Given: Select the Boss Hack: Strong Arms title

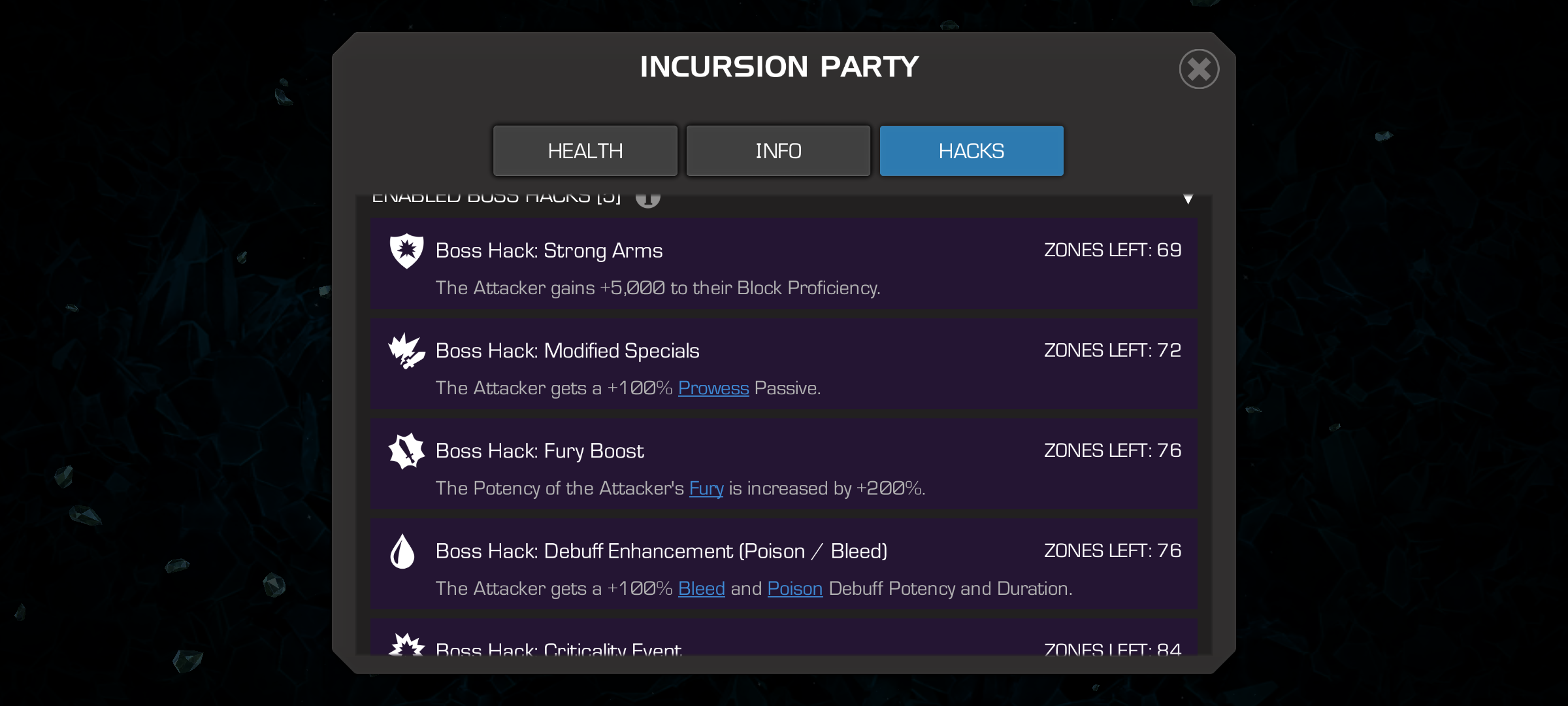Looking at the screenshot, I should pos(549,251).
